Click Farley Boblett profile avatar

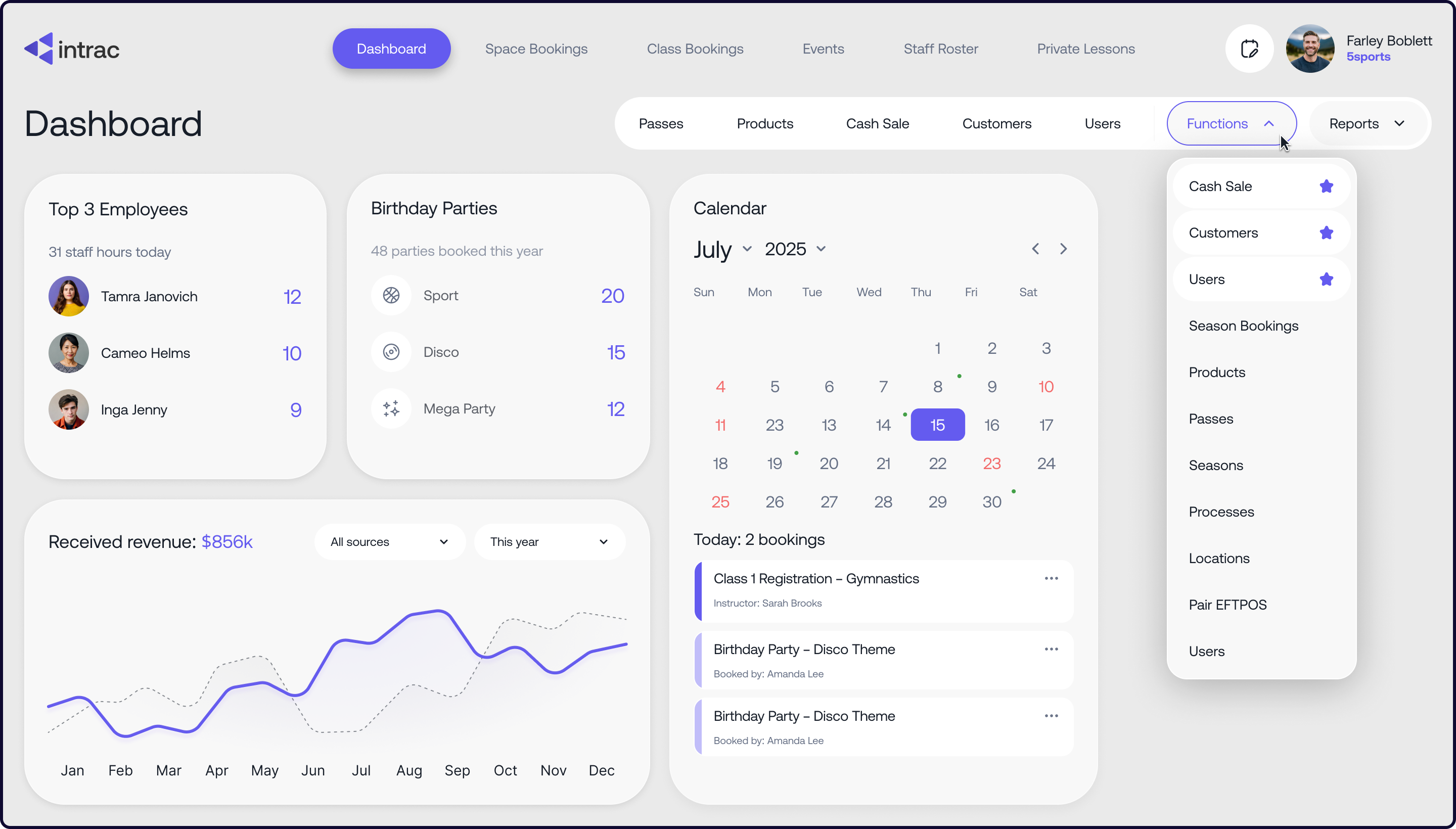1310,49
